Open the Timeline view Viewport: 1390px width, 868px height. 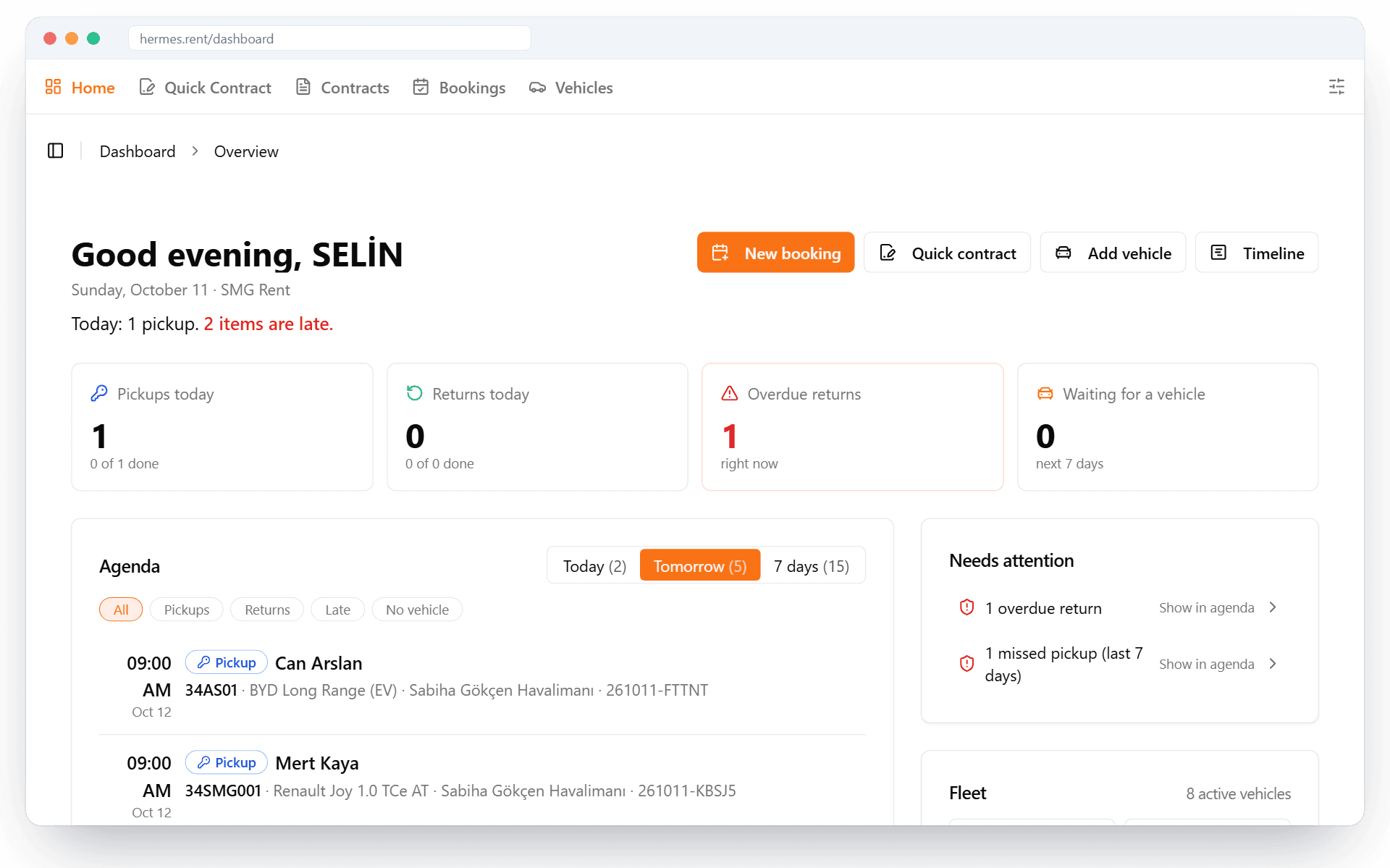pyautogui.click(x=1257, y=253)
